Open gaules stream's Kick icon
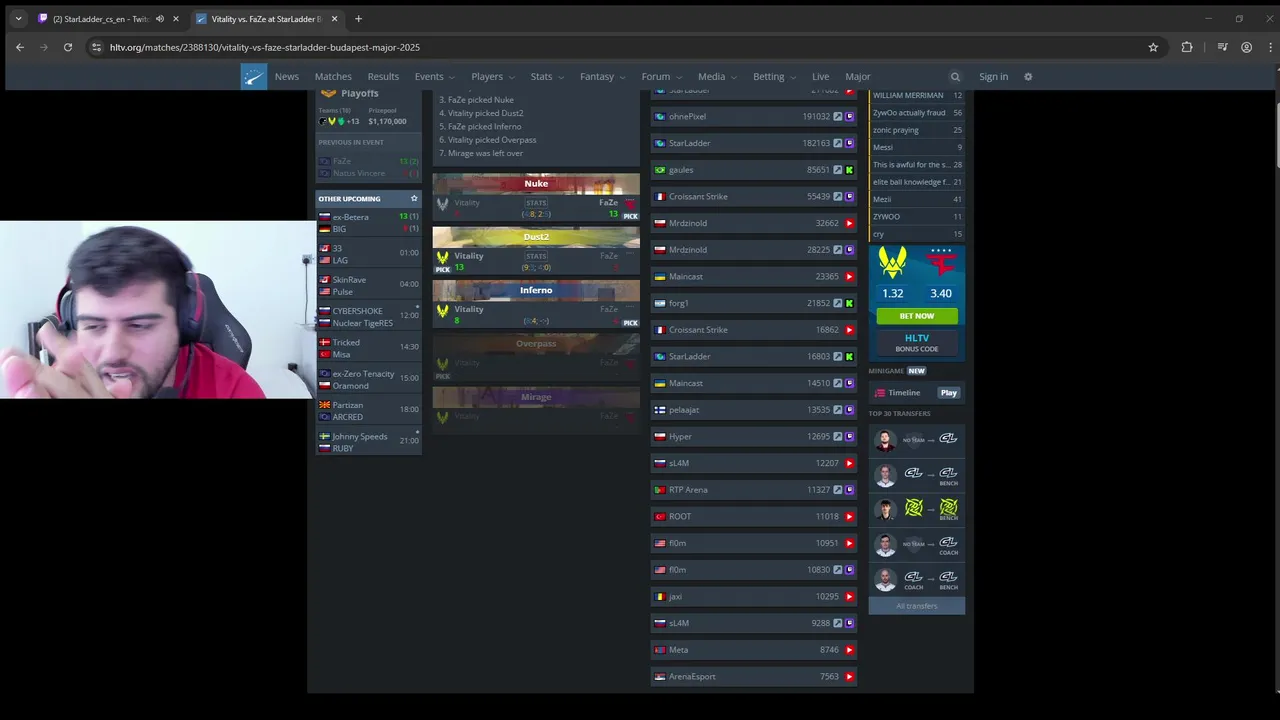Screen dimensions: 1280x720 pos(850,170)
